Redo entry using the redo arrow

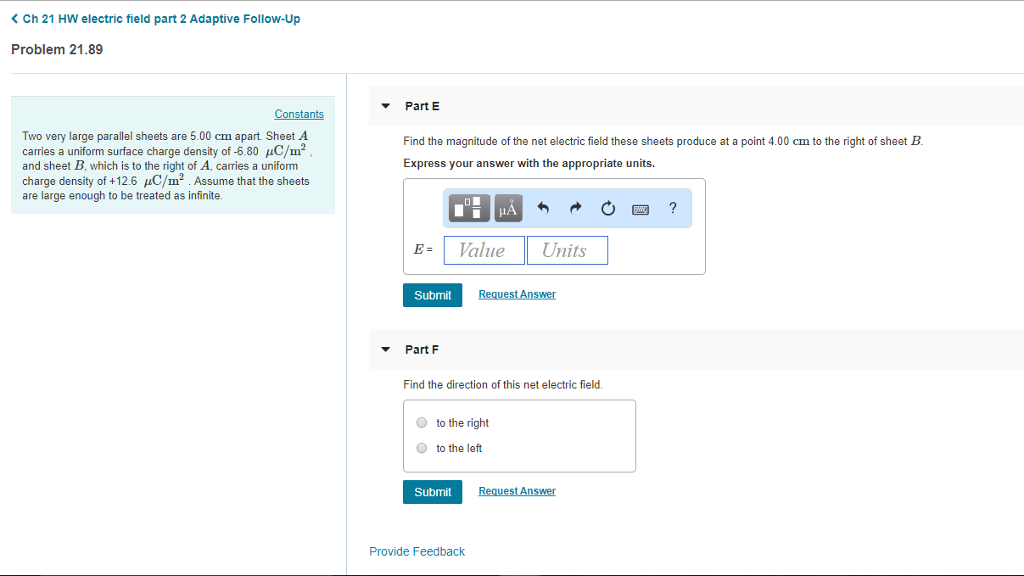tap(574, 207)
